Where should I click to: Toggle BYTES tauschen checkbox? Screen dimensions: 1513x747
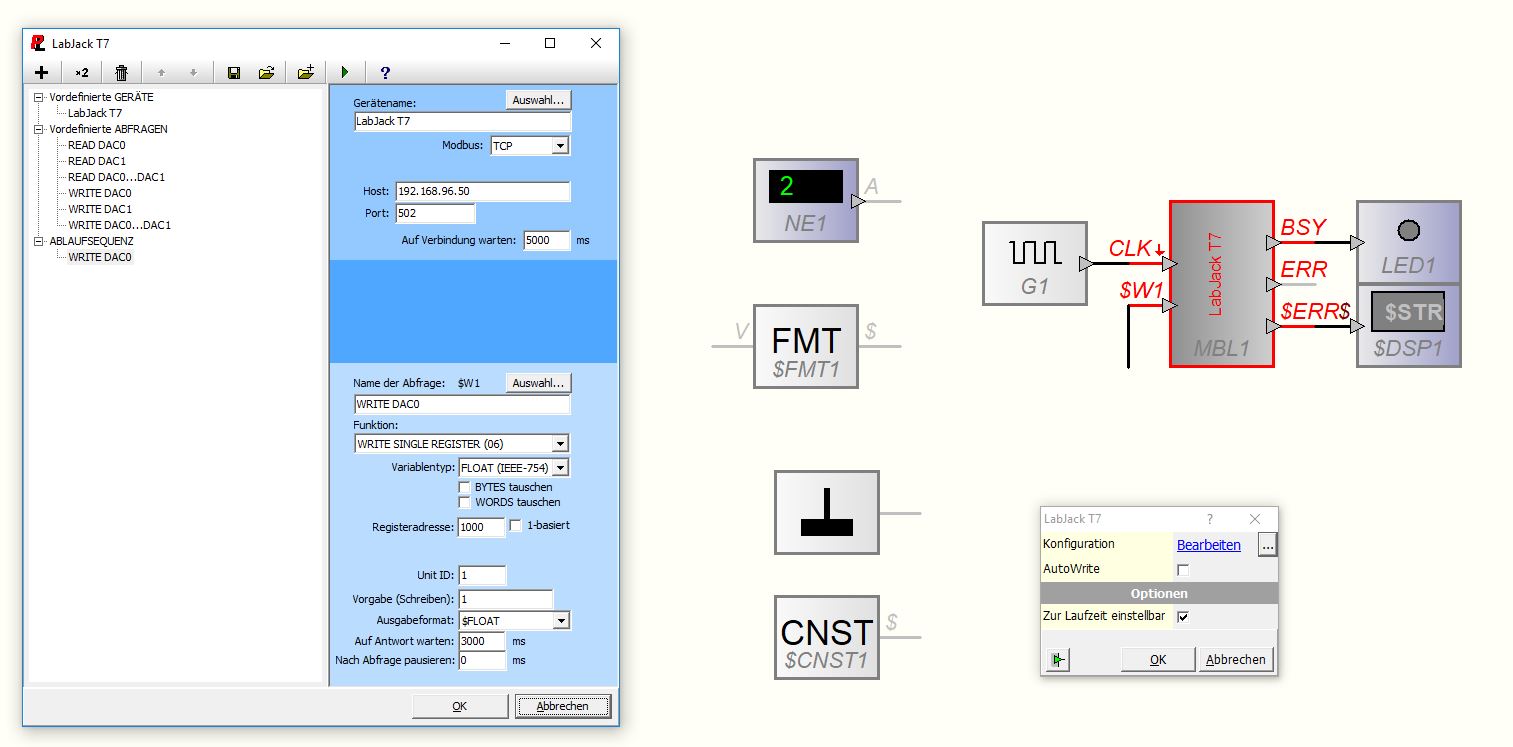tap(464, 487)
